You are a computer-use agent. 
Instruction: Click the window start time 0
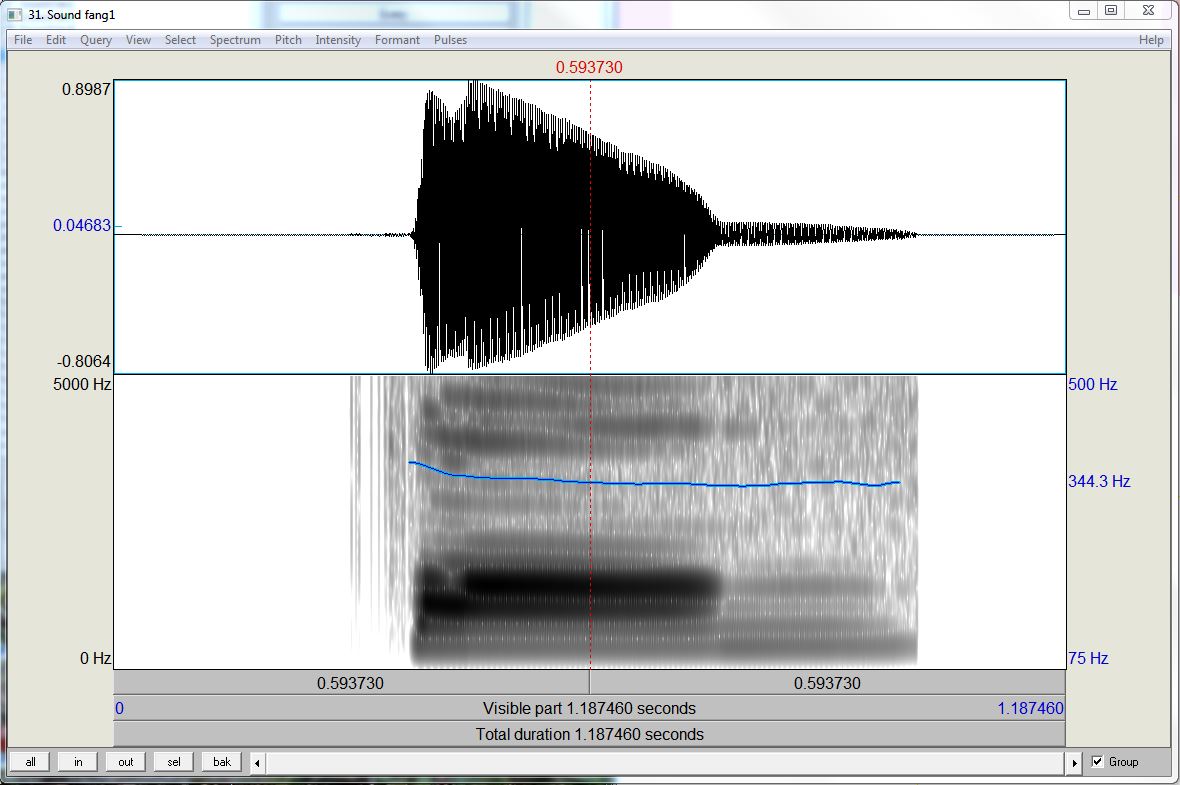[120, 708]
